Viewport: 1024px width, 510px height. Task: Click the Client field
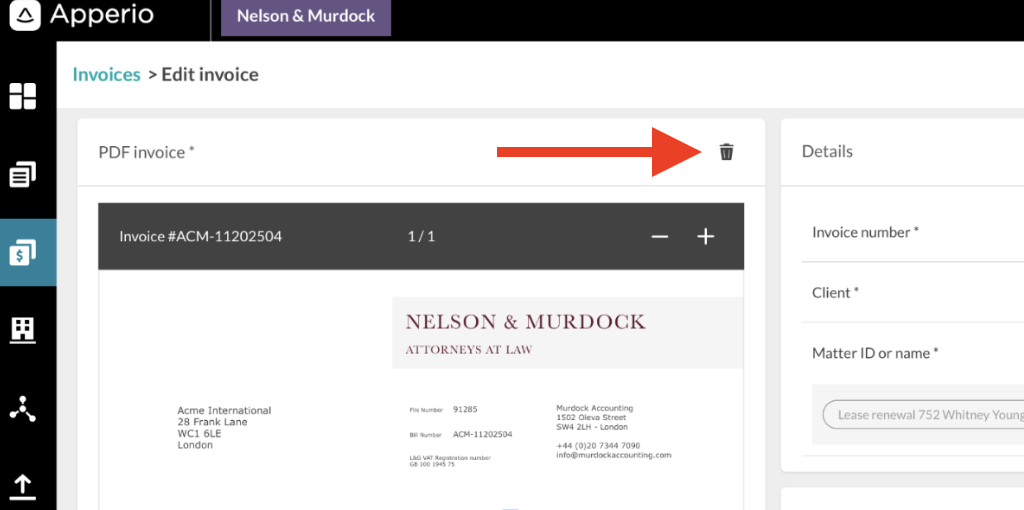pyautogui.click(x=912, y=292)
